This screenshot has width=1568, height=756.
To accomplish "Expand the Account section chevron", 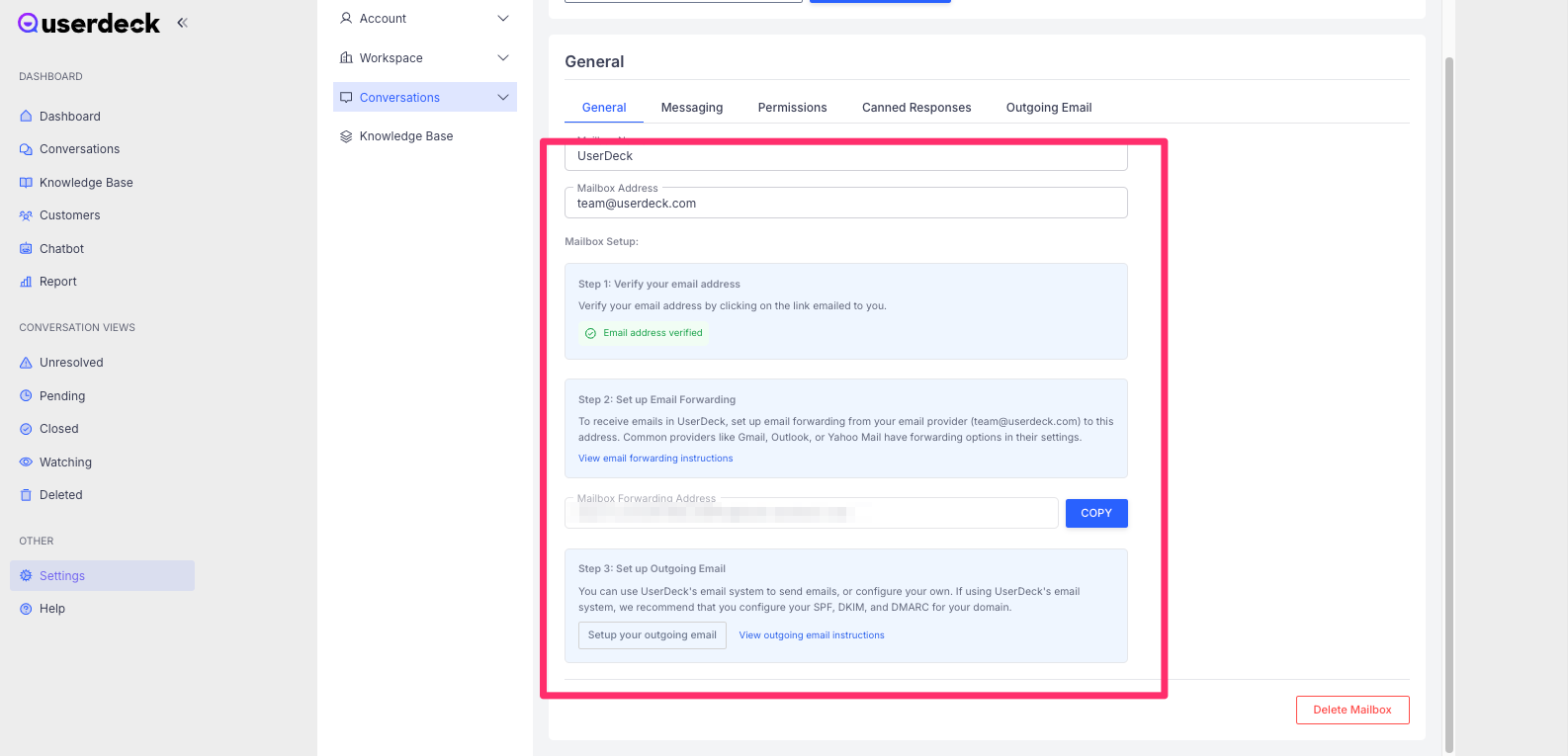I will [x=503, y=18].
